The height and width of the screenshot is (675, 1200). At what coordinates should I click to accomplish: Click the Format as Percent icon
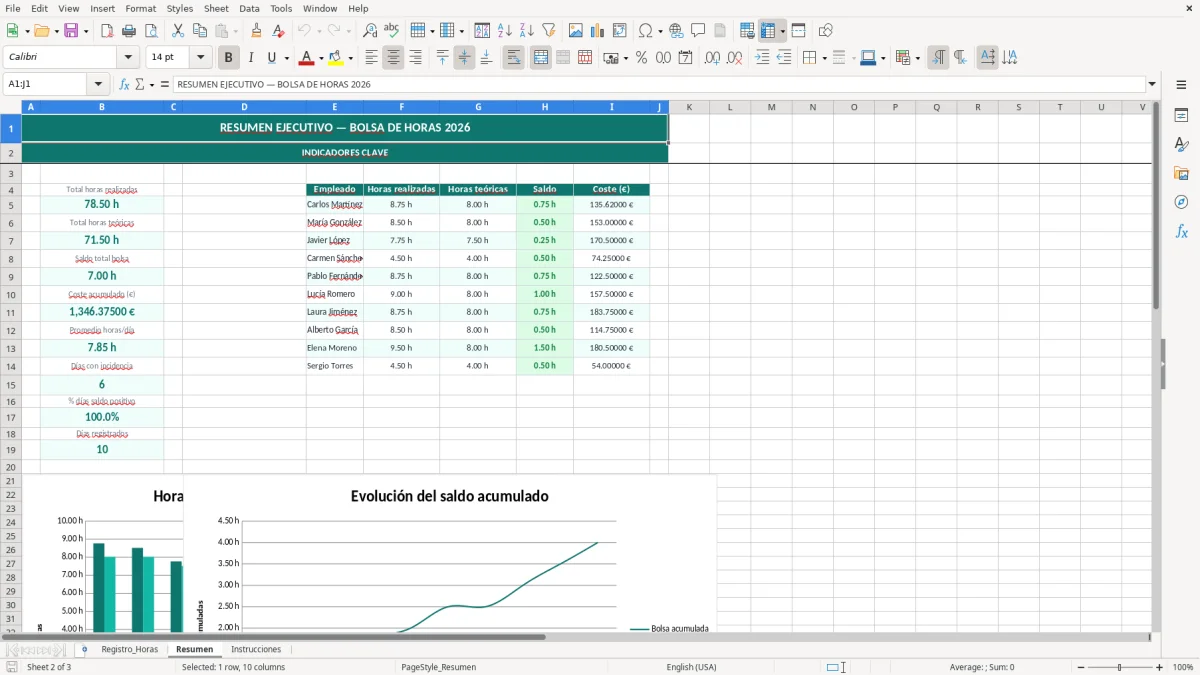[x=641, y=58]
